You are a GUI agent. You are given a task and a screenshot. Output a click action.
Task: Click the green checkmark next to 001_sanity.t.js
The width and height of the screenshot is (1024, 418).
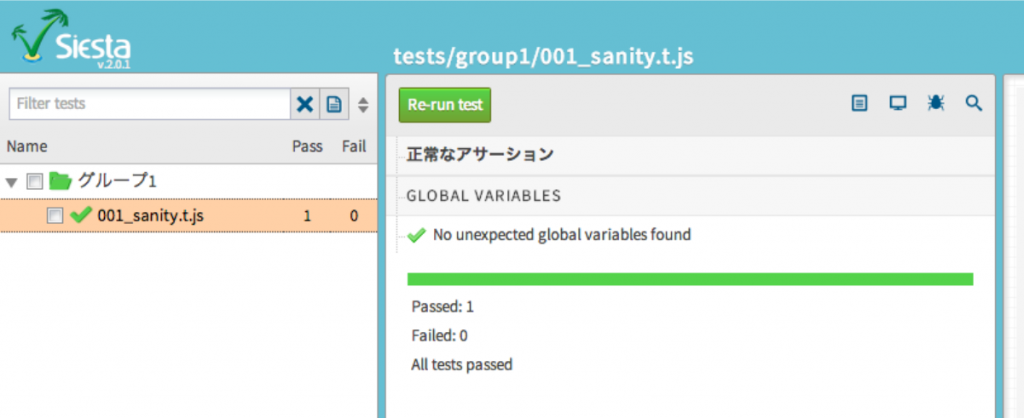point(80,215)
